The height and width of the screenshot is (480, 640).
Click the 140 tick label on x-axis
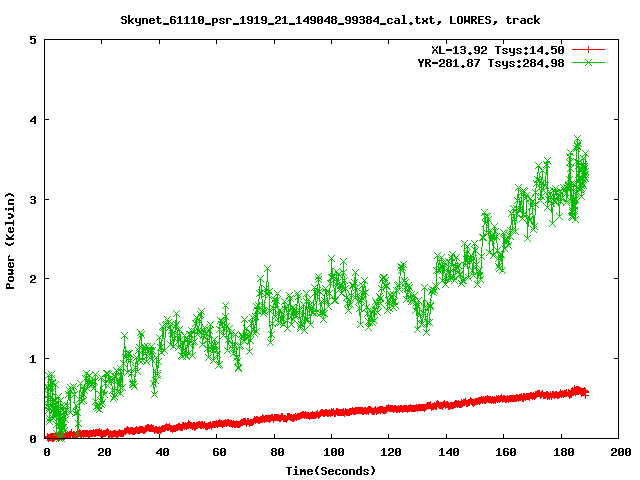446,453
